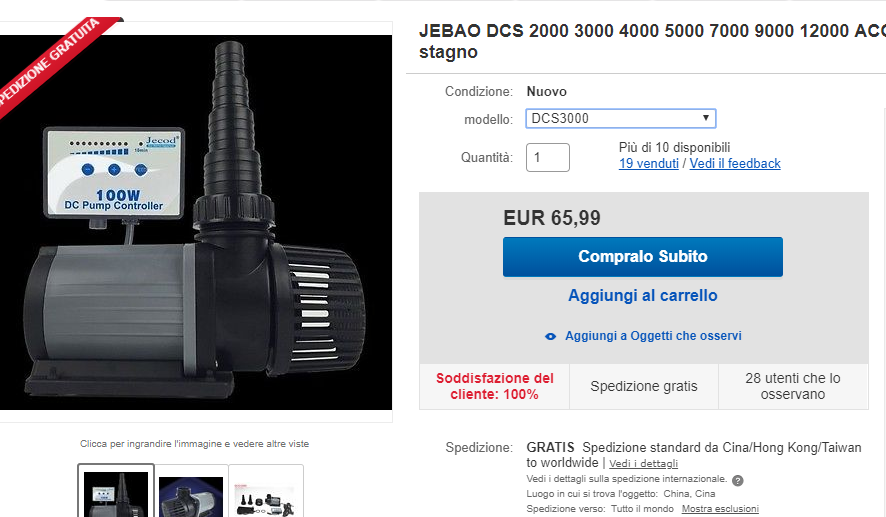Click the eye icon beside Aggiungi a Oggetti

550,336
